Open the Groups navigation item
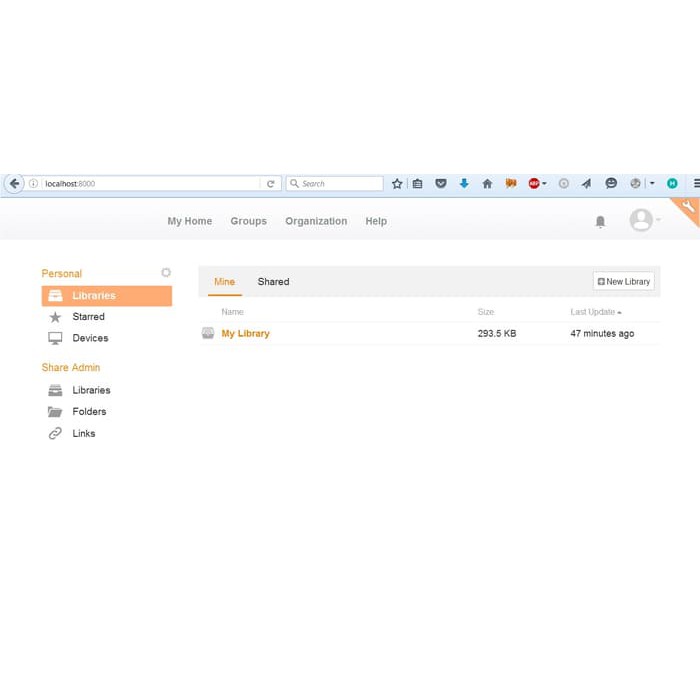The width and height of the screenshot is (700, 700). click(249, 221)
